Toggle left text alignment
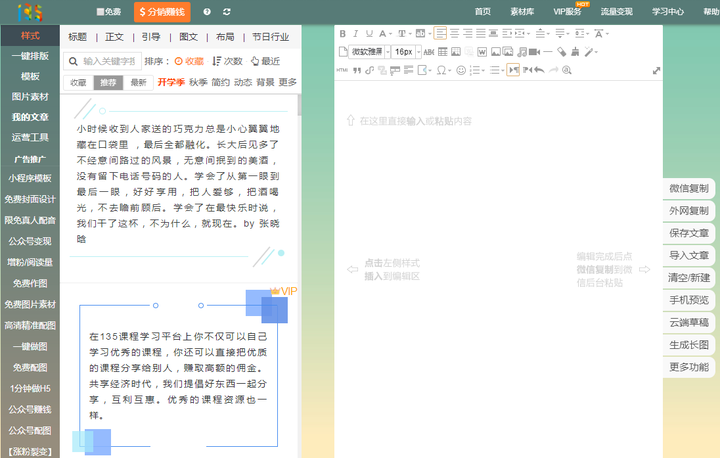The image size is (720, 458). tap(440, 34)
